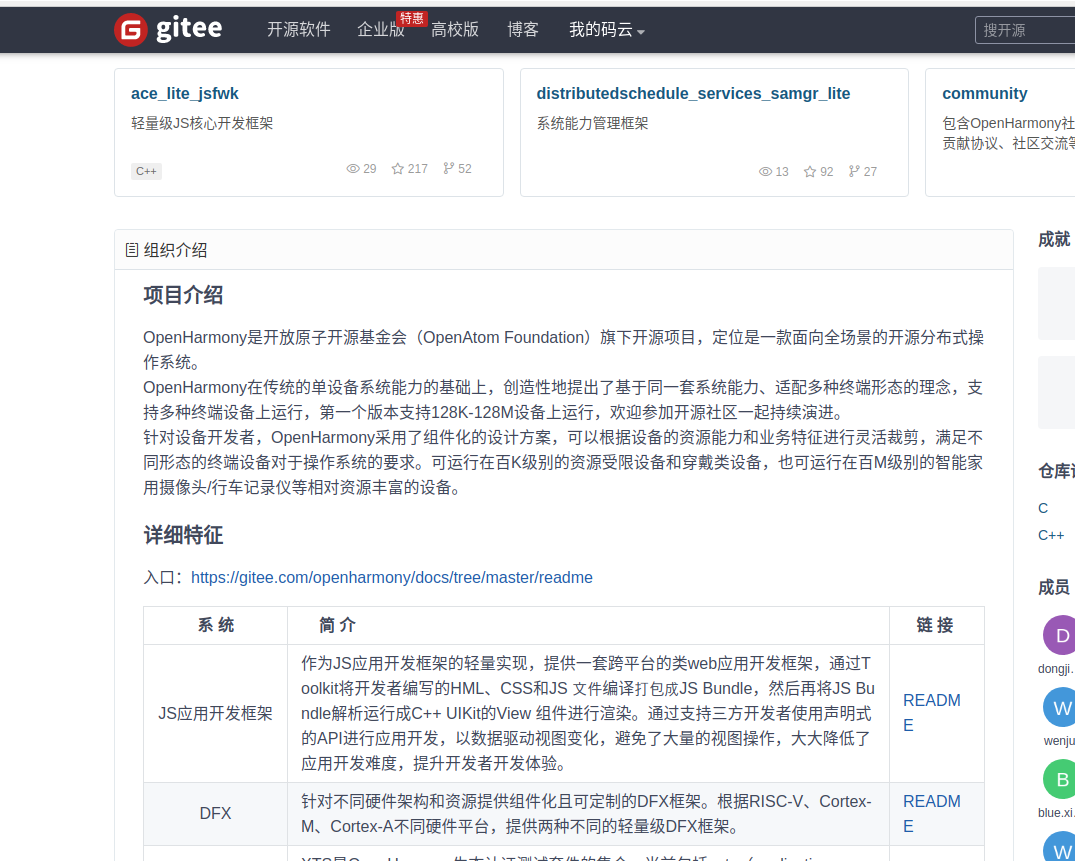Image resolution: width=1075 pixels, height=861 pixels.
Task: Click the 详细特征 heading
Action: pos(183,535)
